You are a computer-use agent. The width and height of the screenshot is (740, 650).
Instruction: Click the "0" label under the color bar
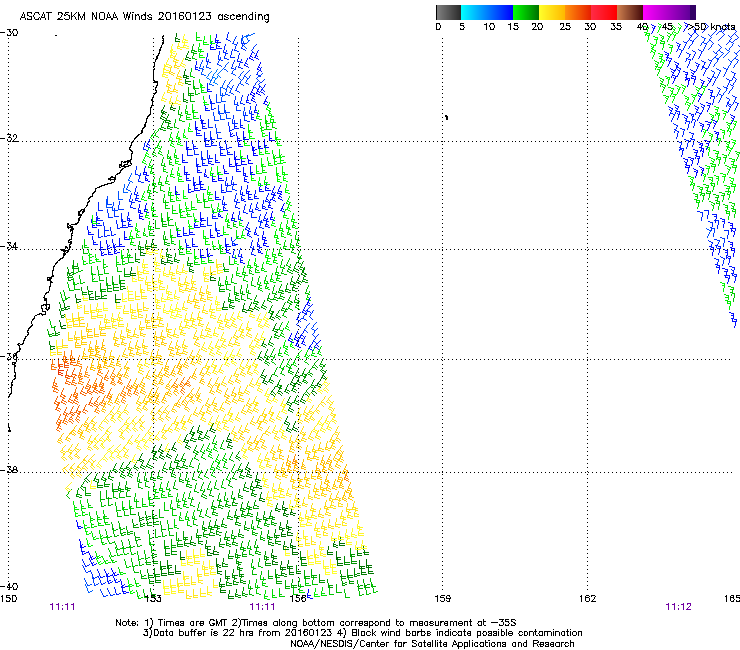click(438, 27)
